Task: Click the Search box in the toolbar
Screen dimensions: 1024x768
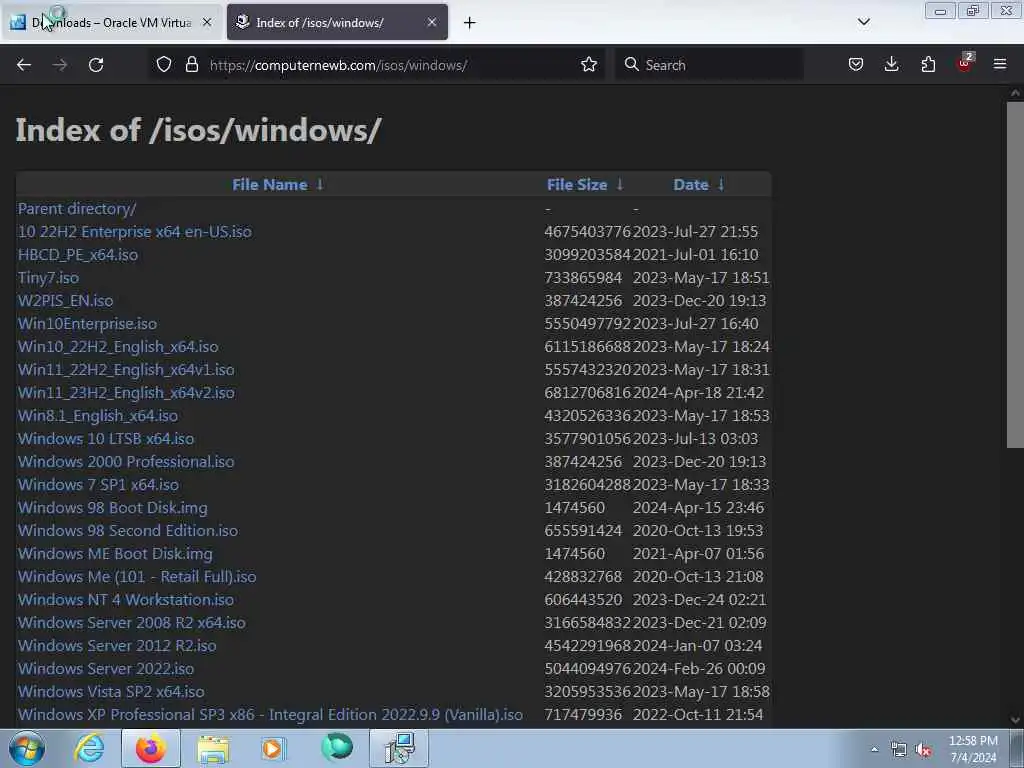Action: coord(709,65)
